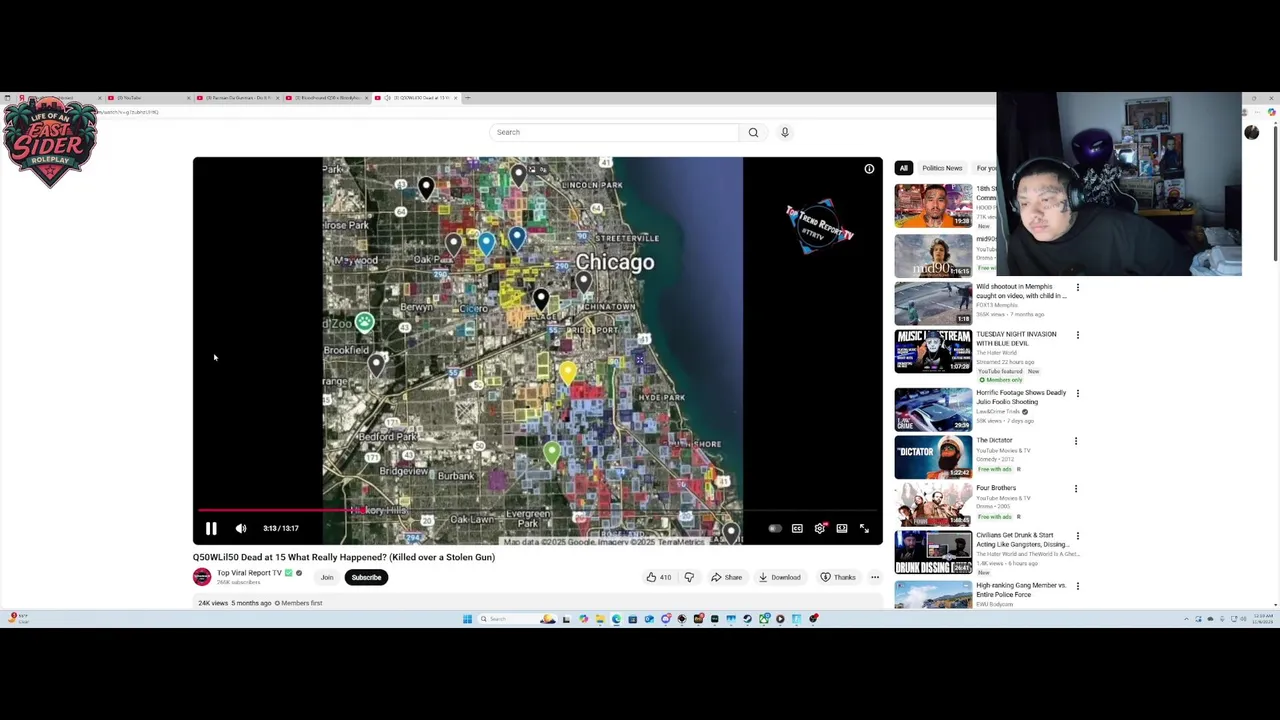Open the 18th Street video thumbnail
The image size is (1280, 720).
coord(933,205)
